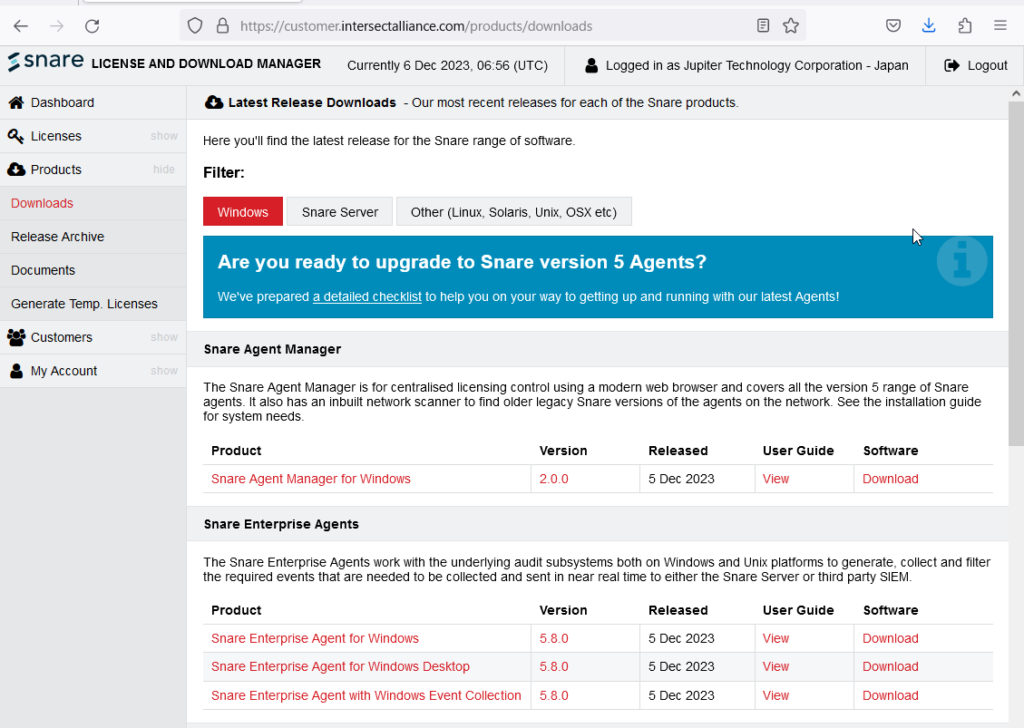Image resolution: width=1024 pixels, height=728 pixels.
Task: Open the browser hamburger menu
Action: 1000,26
